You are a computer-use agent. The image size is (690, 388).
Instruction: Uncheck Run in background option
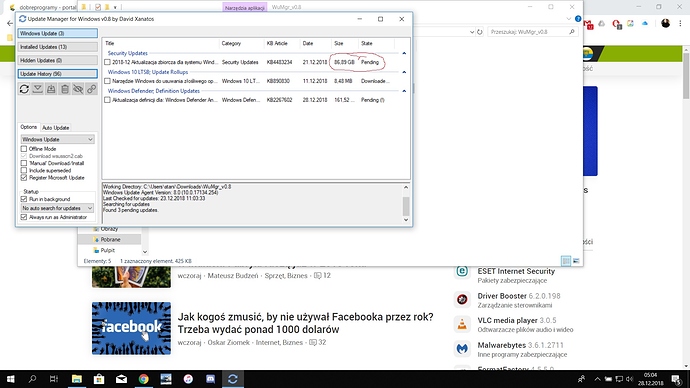pyautogui.click(x=24, y=199)
